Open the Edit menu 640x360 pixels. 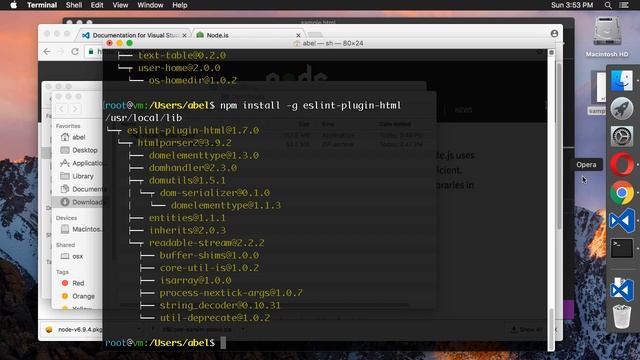[x=97, y=5]
